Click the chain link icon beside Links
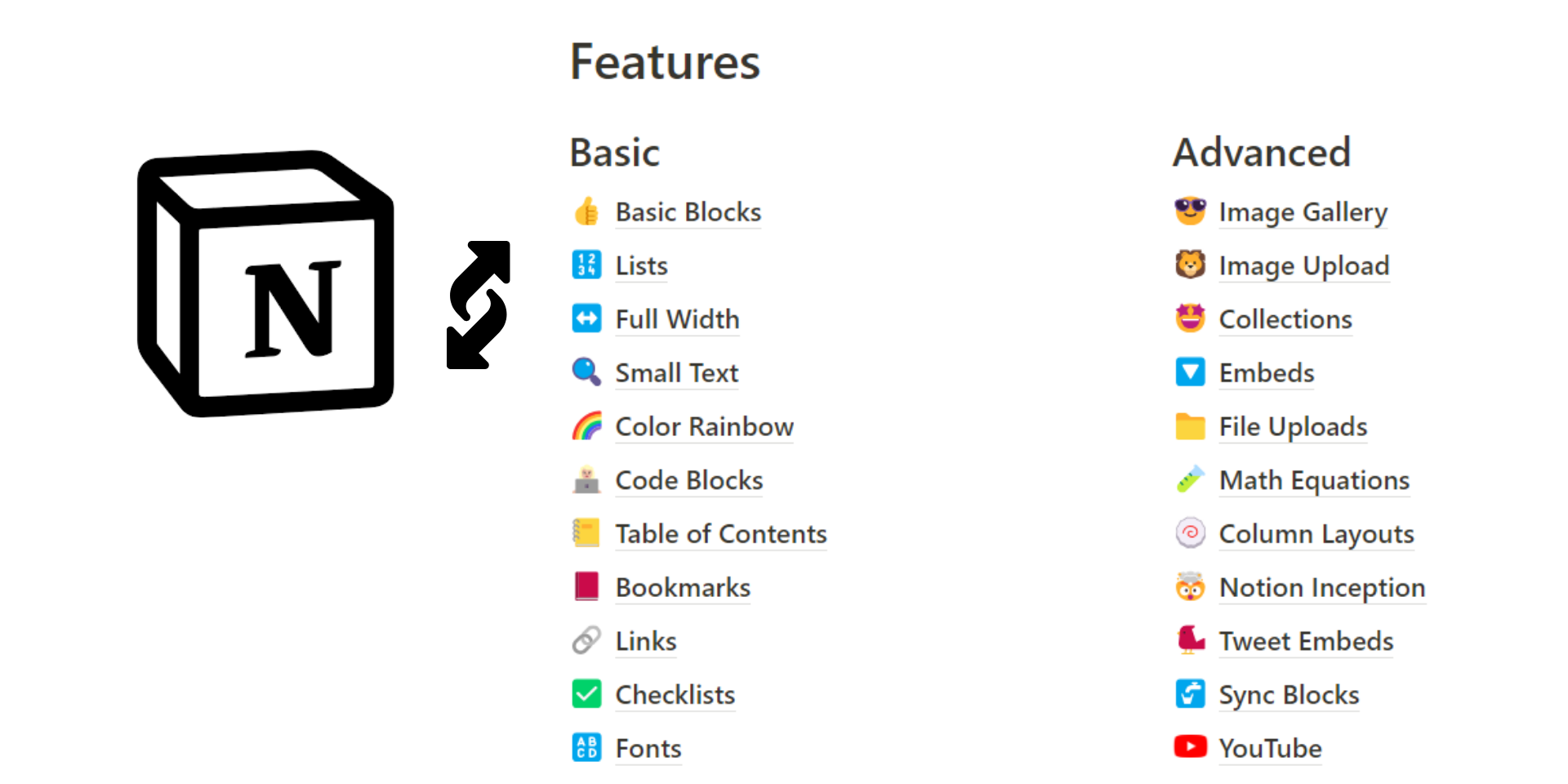Image resolution: width=1568 pixels, height=784 pixels. (586, 640)
